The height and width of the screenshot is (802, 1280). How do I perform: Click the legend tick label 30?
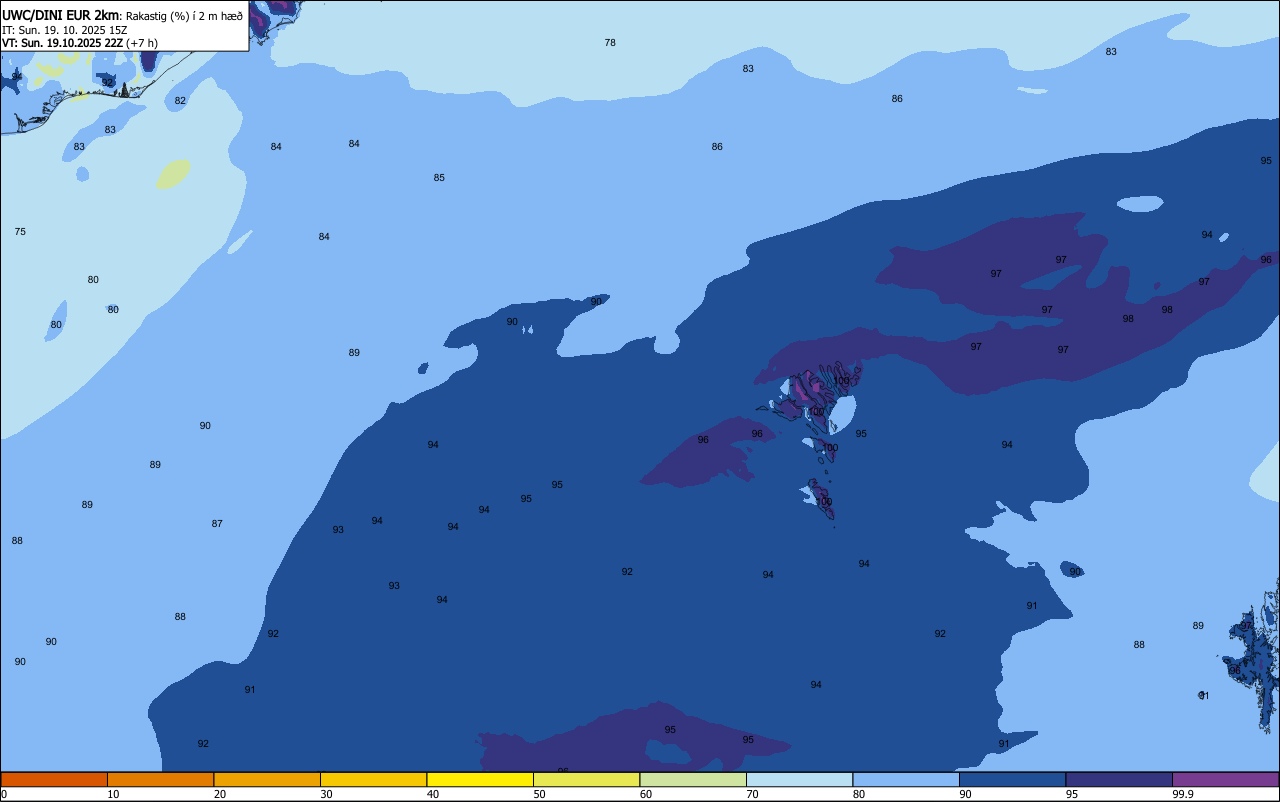pyautogui.click(x=326, y=794)
